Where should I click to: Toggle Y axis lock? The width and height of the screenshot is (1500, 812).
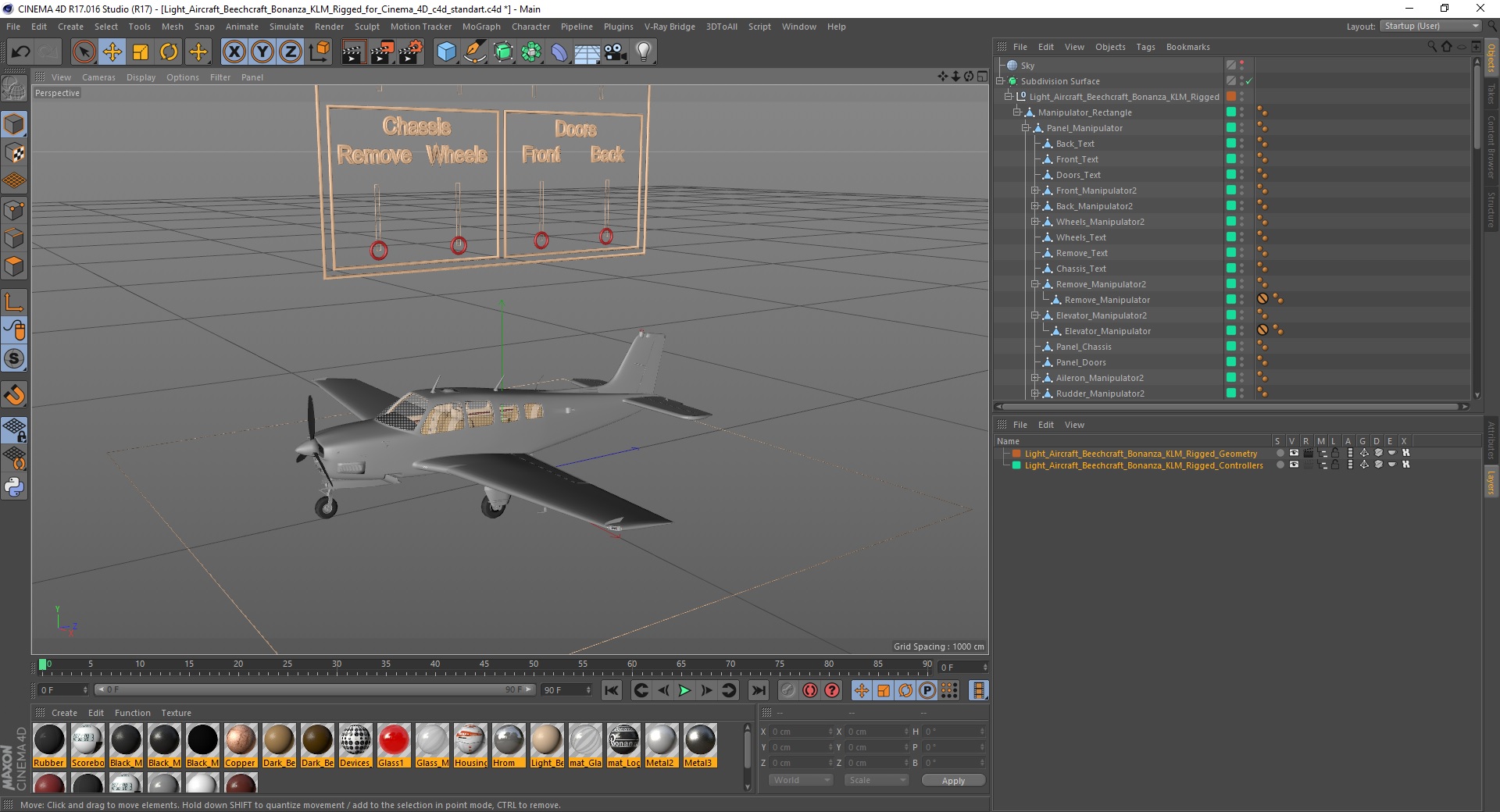[x=262, y=52]
